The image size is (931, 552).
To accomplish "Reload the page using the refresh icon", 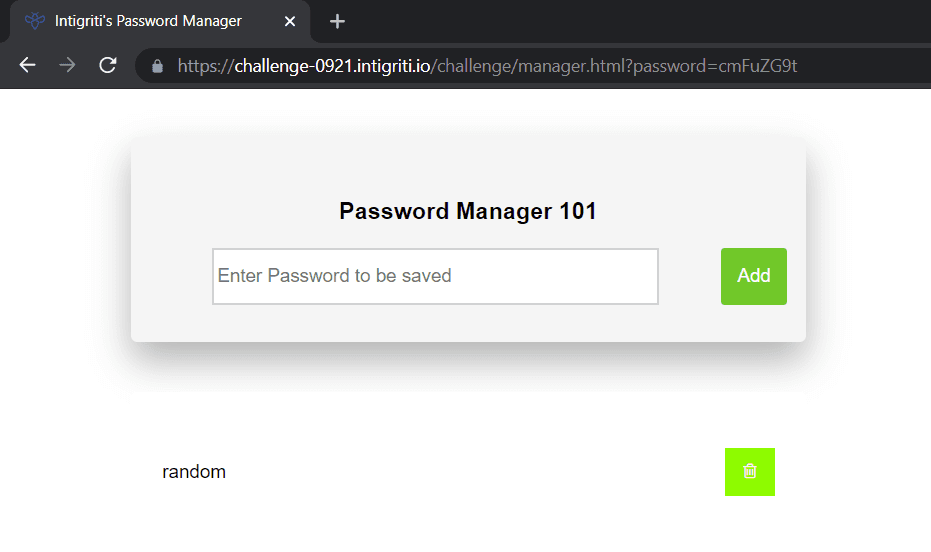I will (107, 65).
